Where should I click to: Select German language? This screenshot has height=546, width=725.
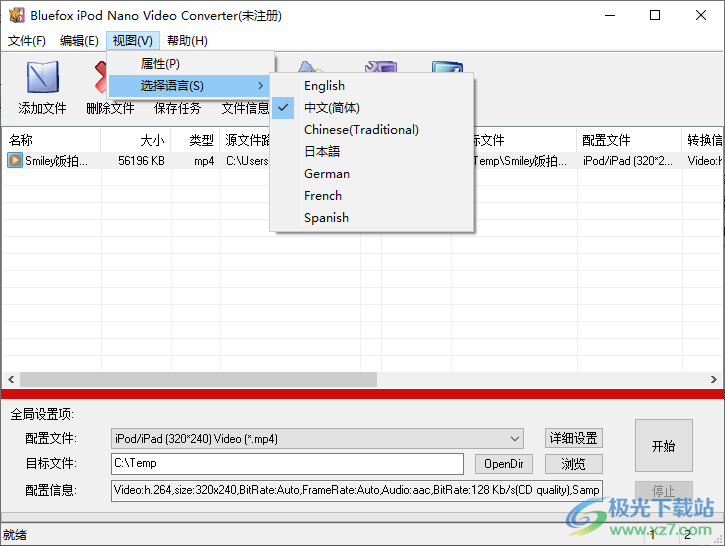pos(372,174)
